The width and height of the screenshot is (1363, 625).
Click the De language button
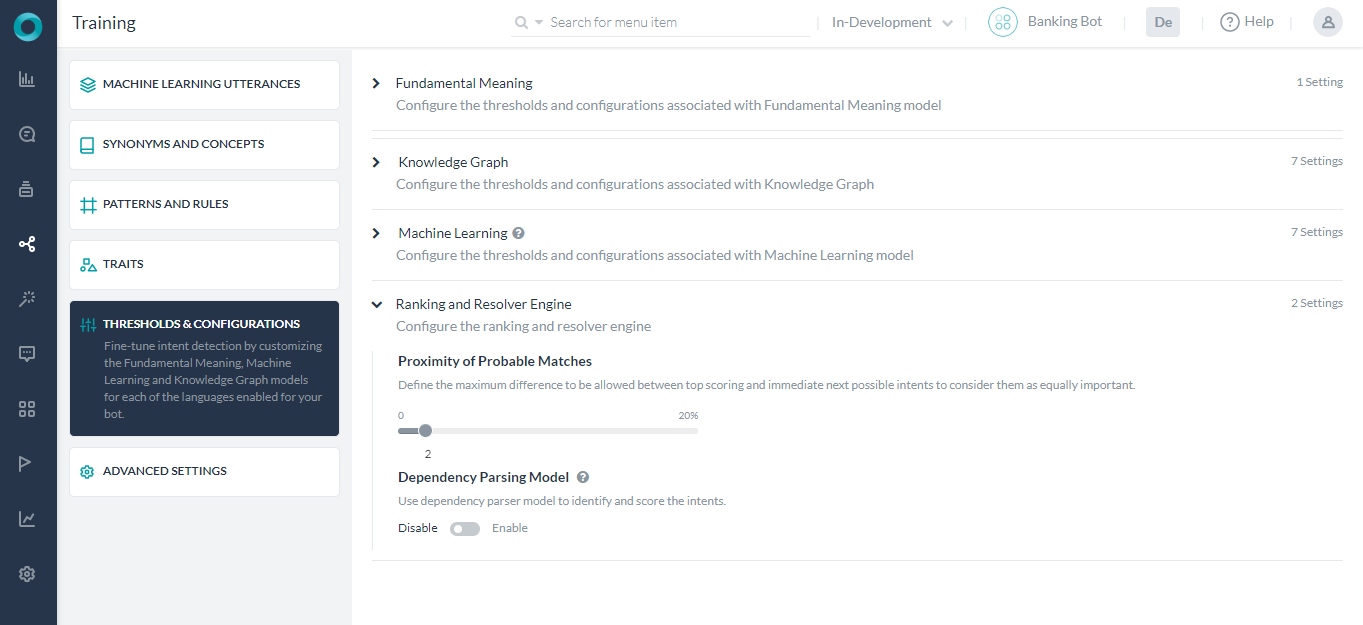(x=1163, y=22)
